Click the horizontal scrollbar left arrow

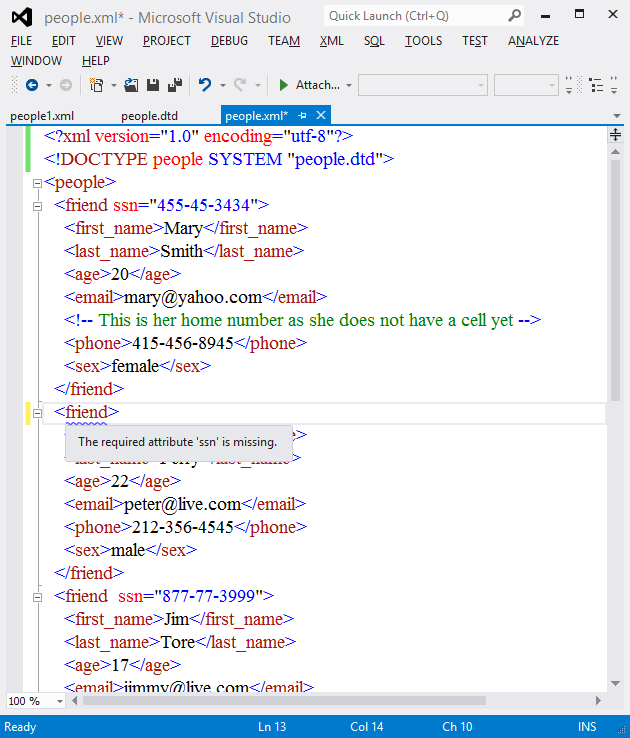75,701
